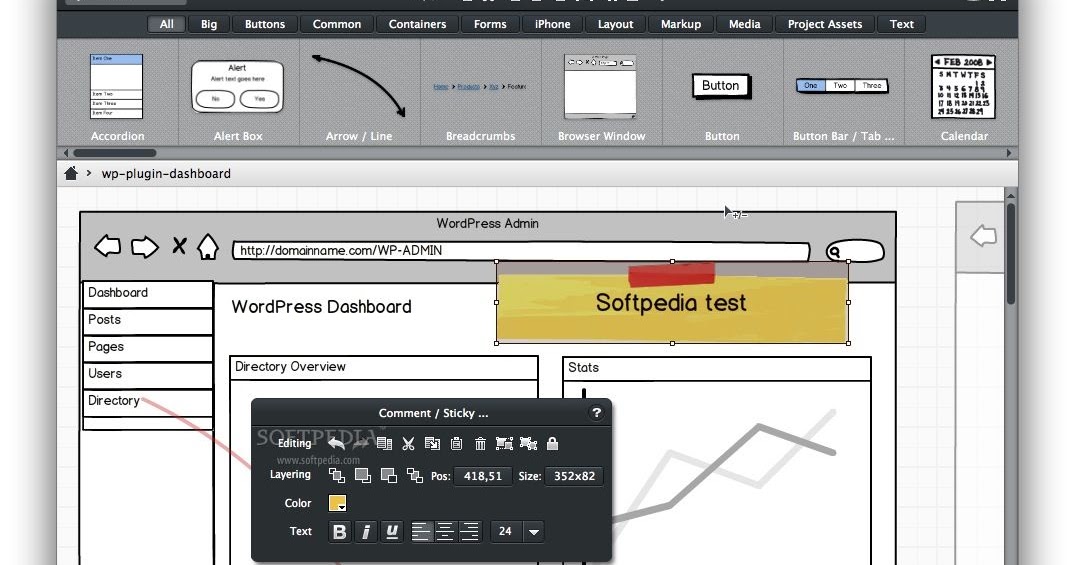Align sticky text to the right

point(470,531)
